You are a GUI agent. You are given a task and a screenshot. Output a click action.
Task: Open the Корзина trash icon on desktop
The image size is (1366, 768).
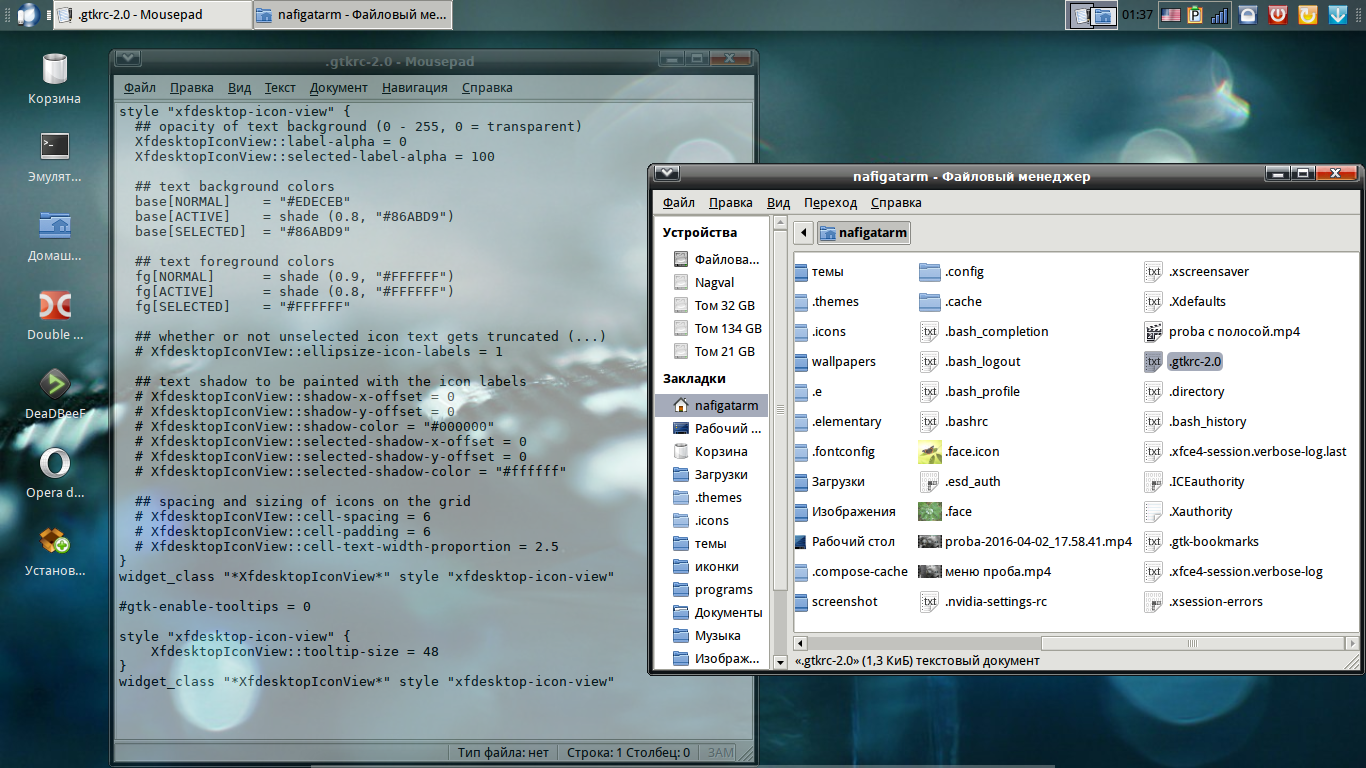tap(54, 70)
